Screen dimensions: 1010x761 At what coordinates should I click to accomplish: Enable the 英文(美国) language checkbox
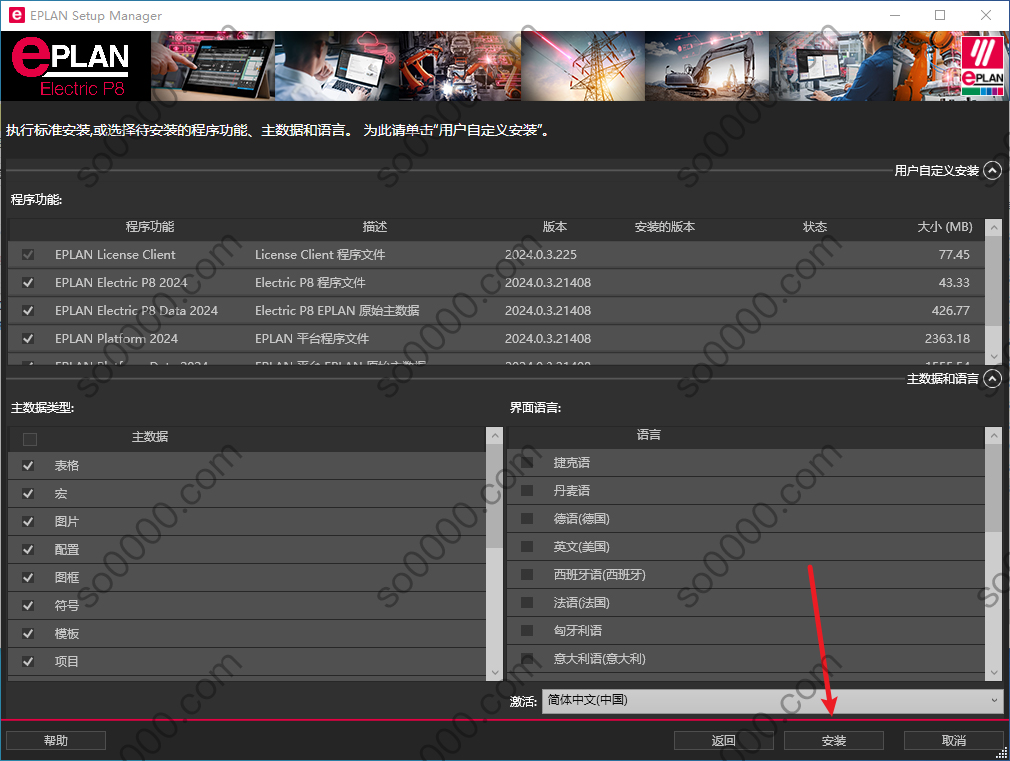click(527, 546)
